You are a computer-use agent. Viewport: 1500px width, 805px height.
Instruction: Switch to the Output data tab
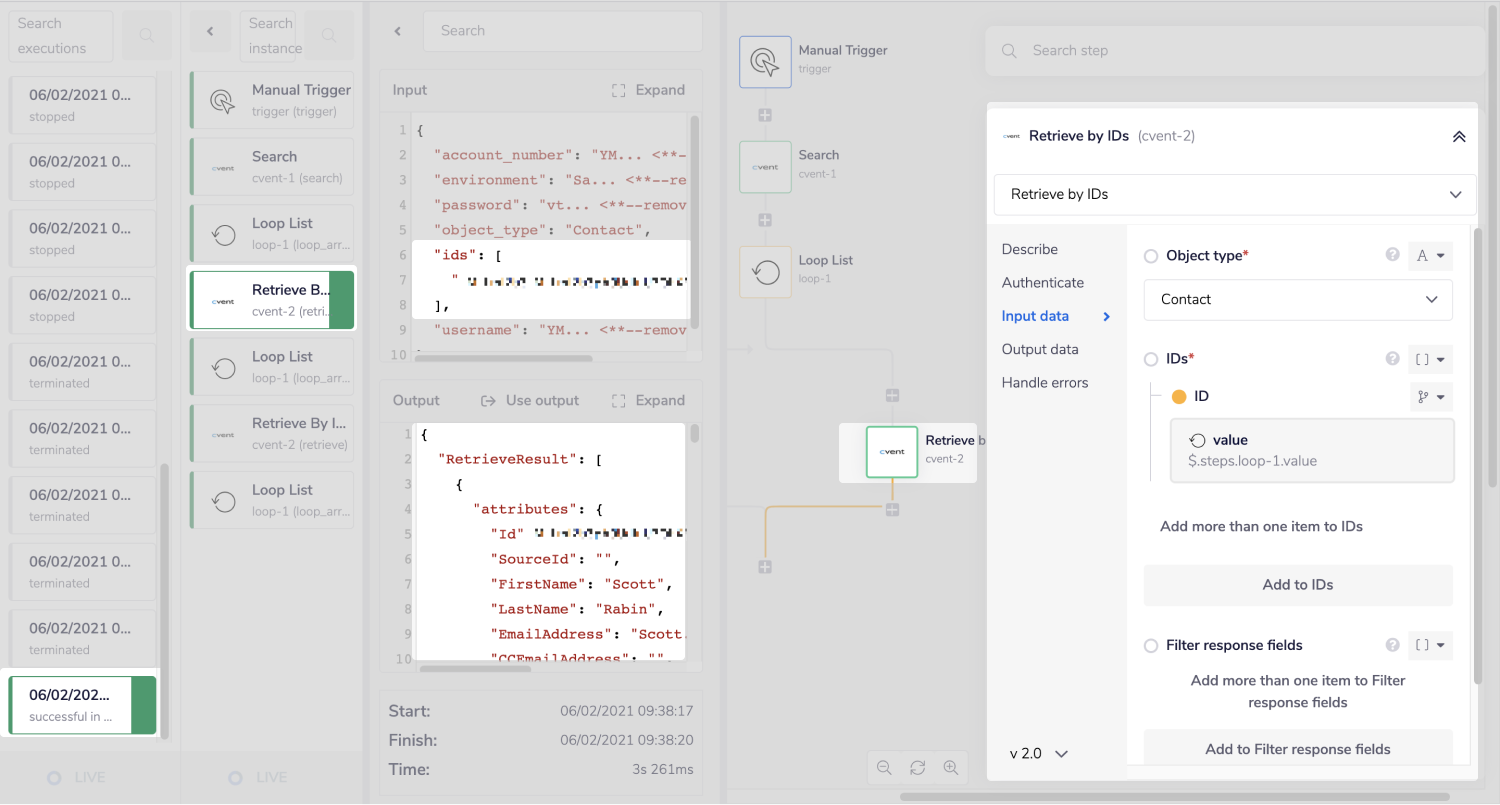point(1040,349)
